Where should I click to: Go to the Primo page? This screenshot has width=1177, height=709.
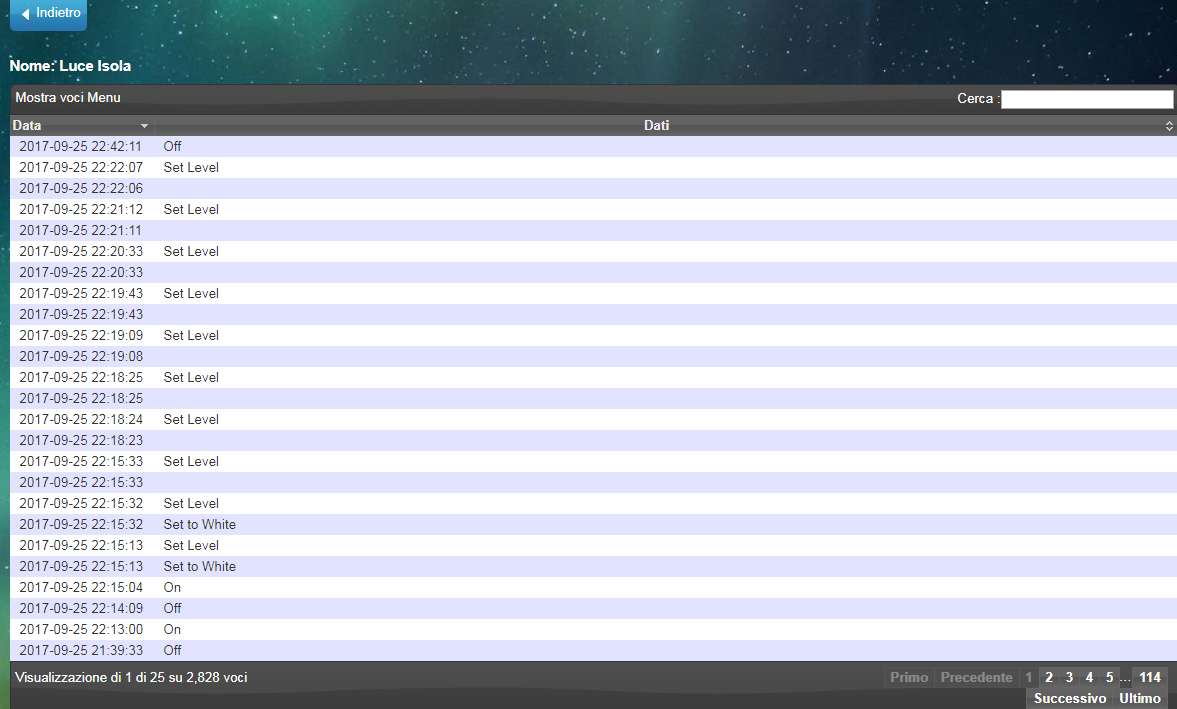click(x=909, y=677)
